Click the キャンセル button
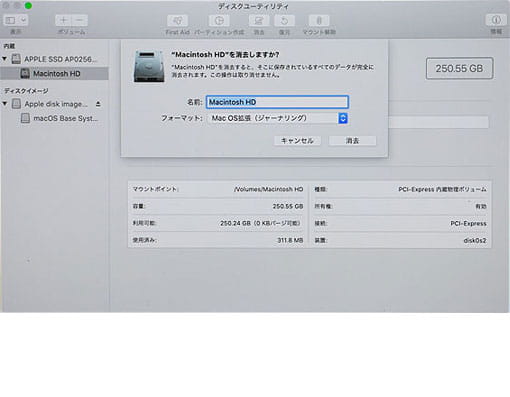 click(x=297, y=141)
